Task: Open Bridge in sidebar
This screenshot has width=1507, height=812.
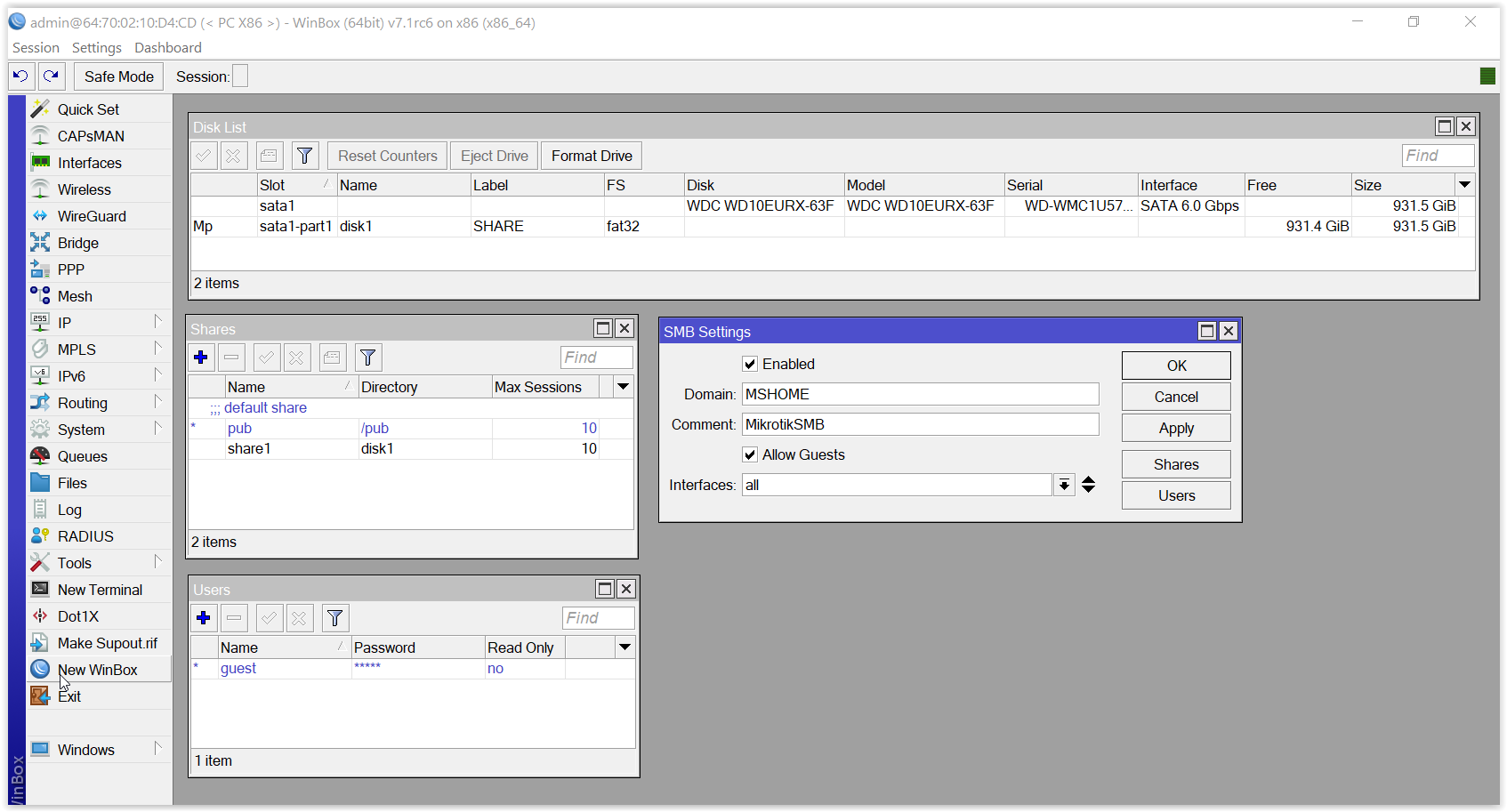Action: tap(100, 243)
